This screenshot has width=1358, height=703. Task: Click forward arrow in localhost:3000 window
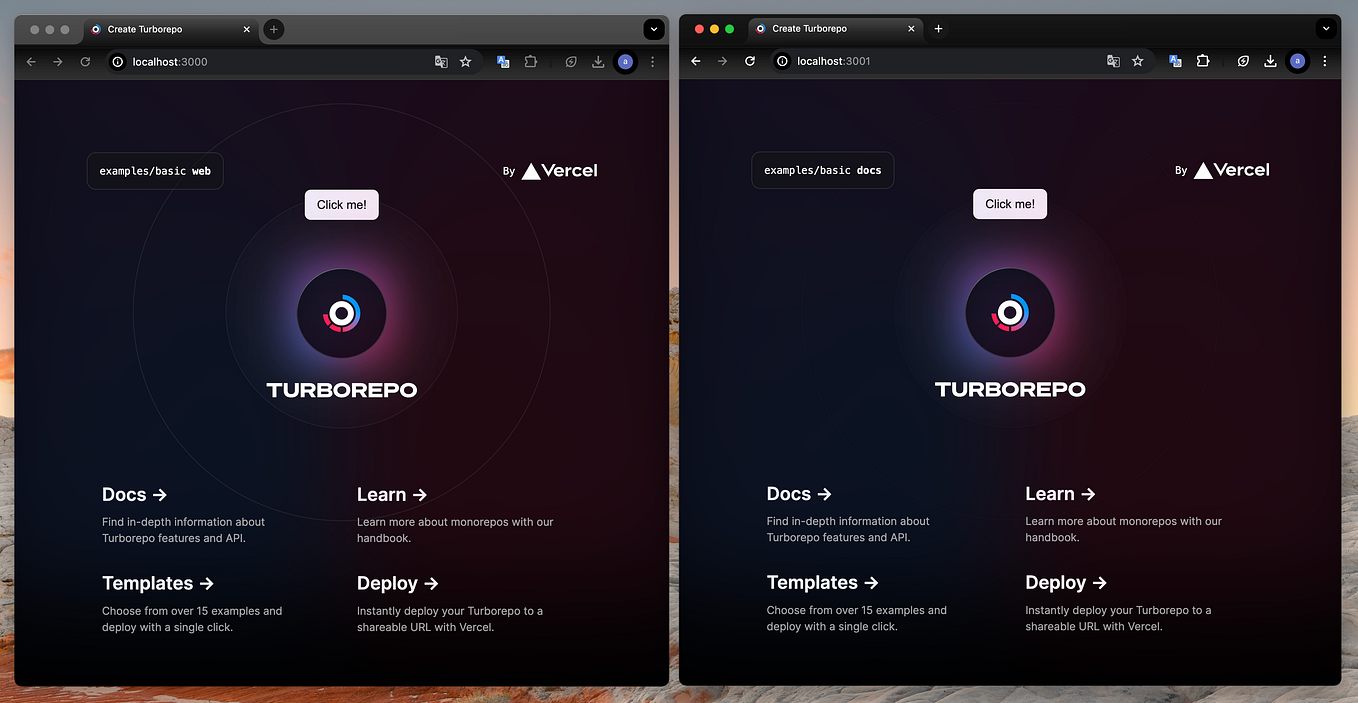coord(58,62)
